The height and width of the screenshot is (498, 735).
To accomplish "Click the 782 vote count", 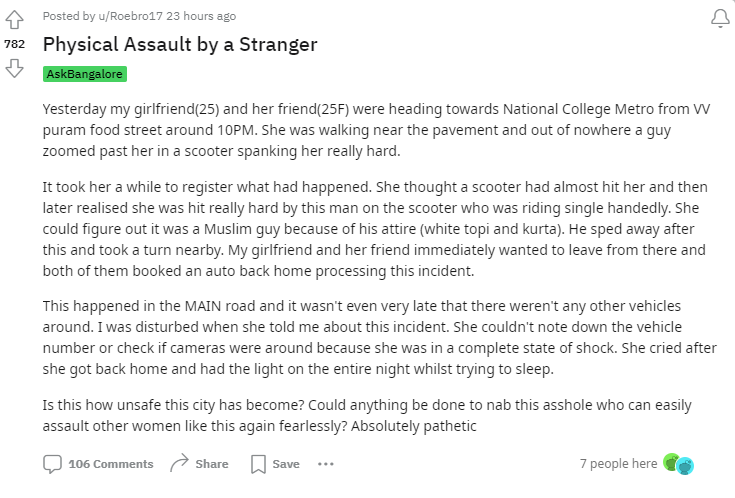I will click(15, 44).
